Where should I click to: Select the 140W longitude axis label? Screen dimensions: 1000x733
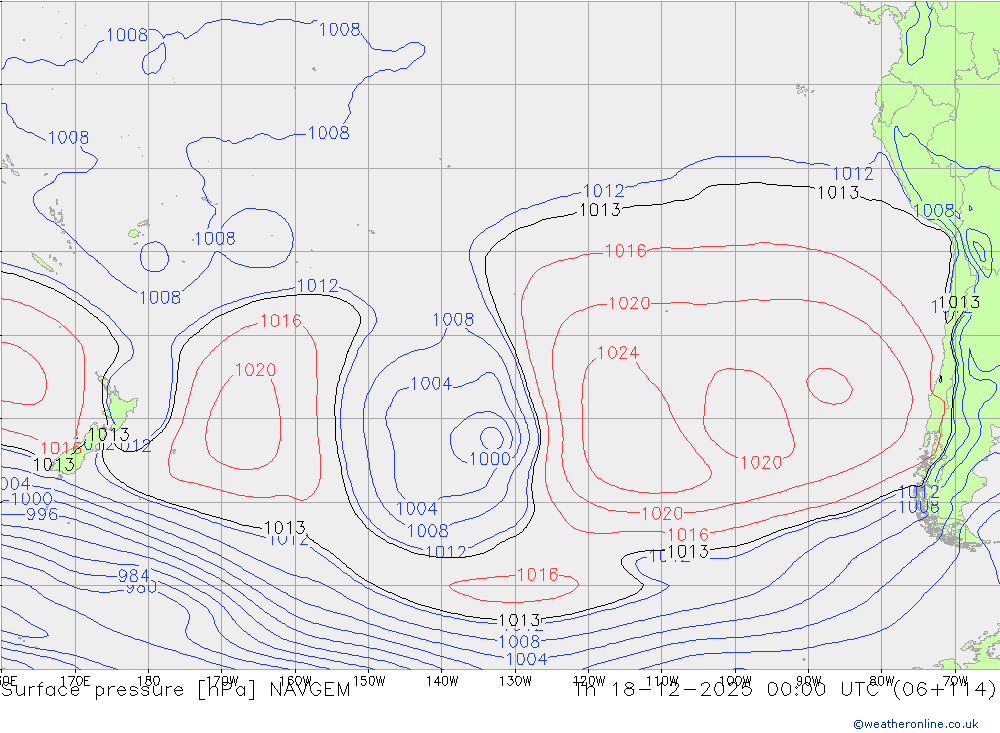pyautogui.click(x=443, y=680)
